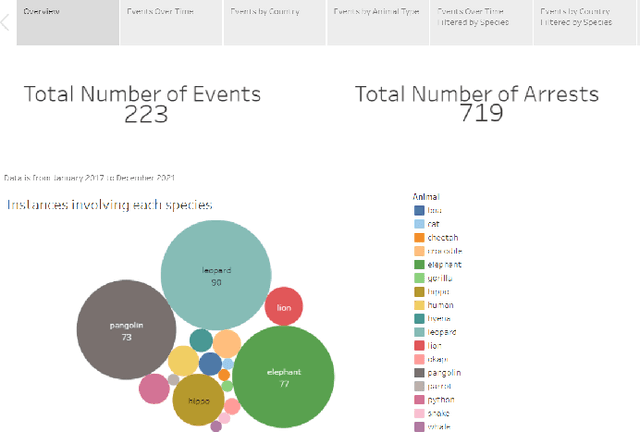Select the cat light-blue legend swatch

point(420,224)
